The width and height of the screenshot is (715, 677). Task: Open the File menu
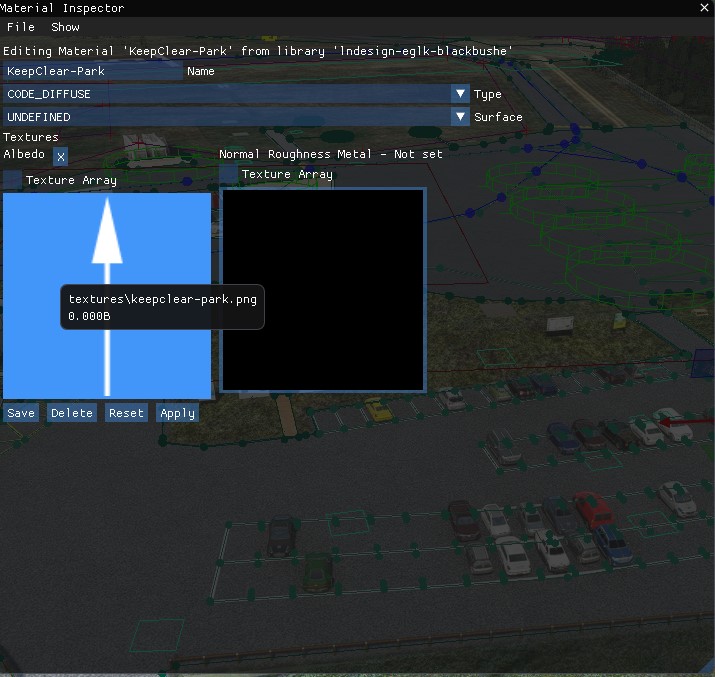tap(20, 27)
